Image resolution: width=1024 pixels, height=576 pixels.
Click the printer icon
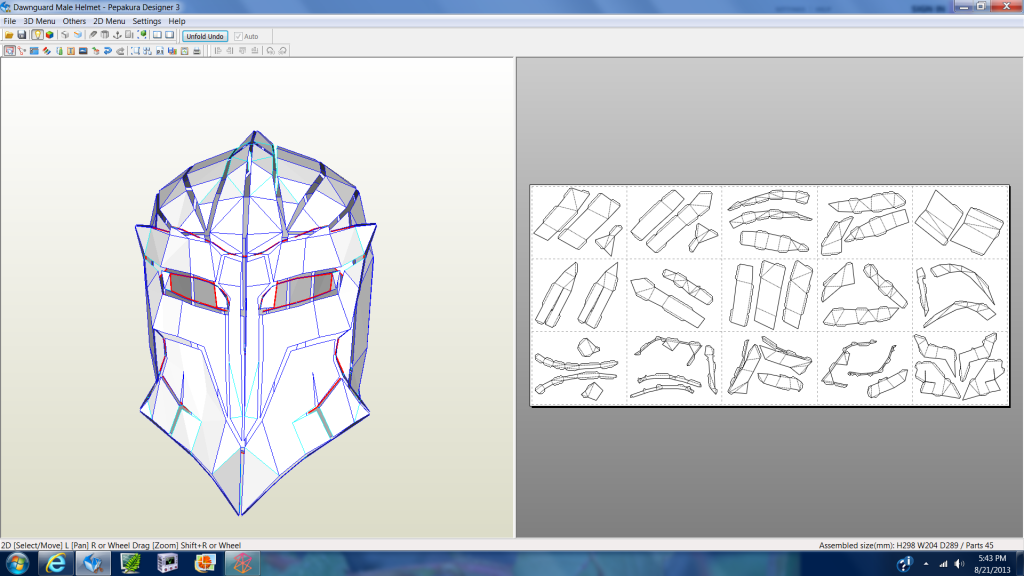[197, 51]
